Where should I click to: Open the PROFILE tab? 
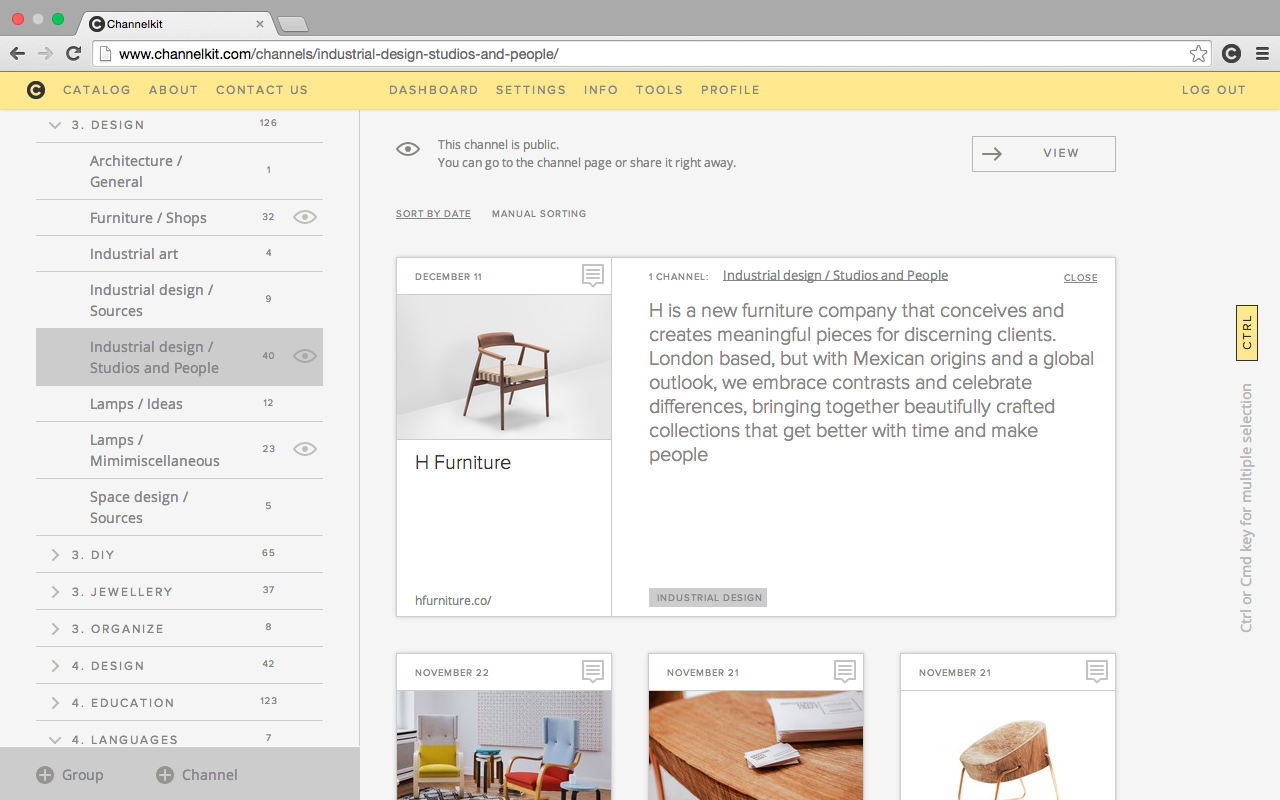(x=730, y=90)
